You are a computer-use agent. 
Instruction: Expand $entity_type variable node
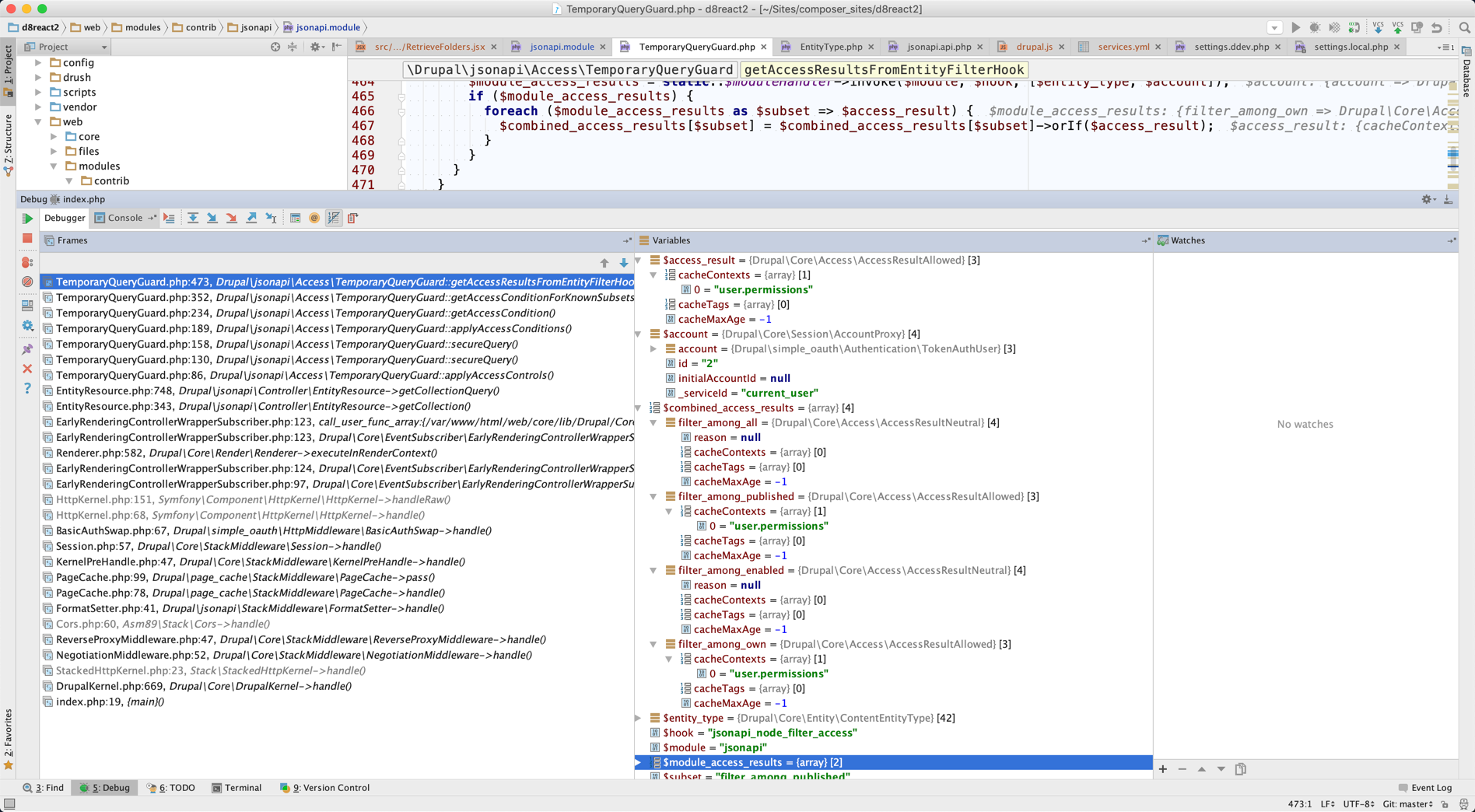point(639,719)
